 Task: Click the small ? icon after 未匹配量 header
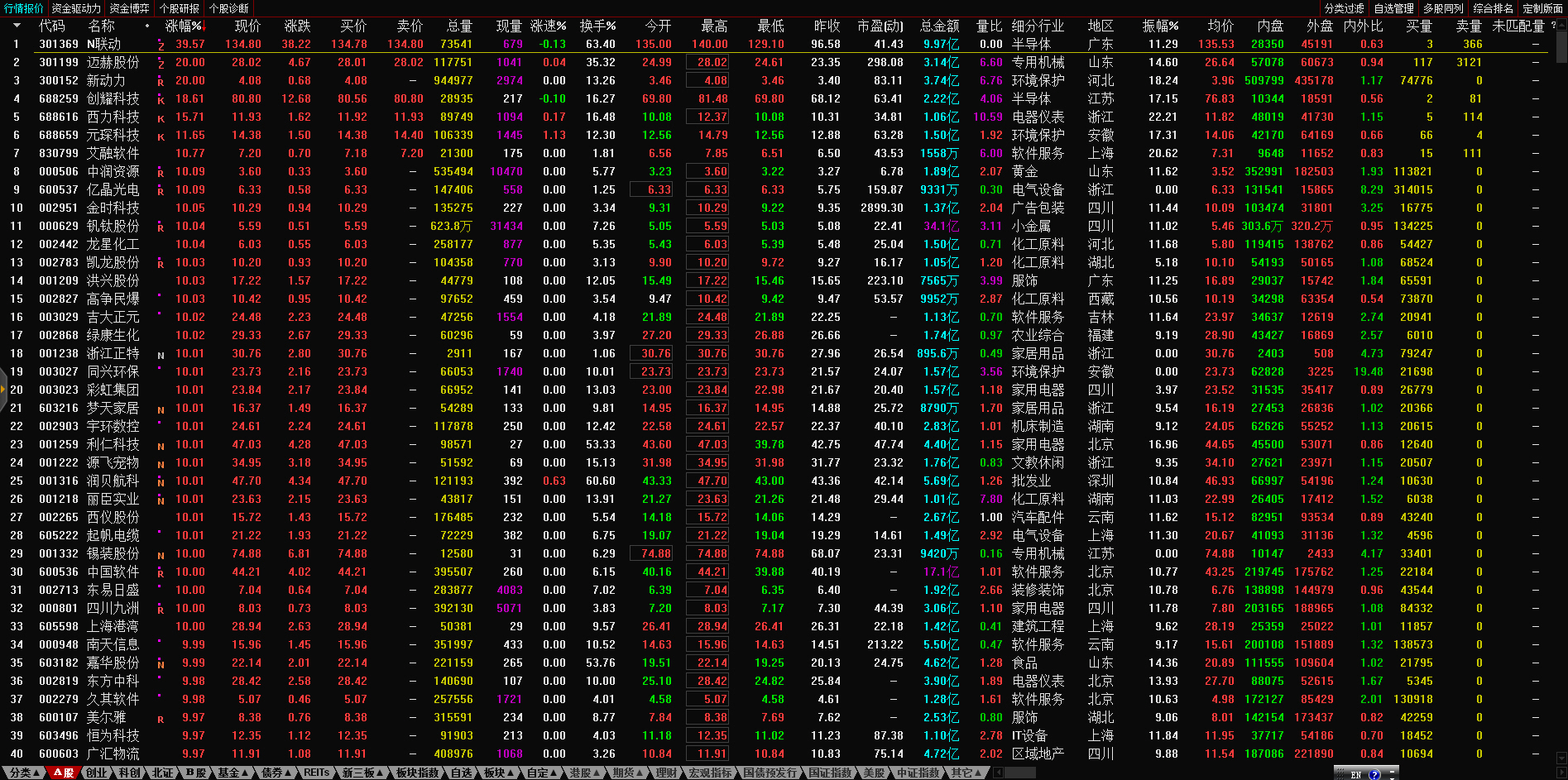pyautogui.click(x=1552, y=26)
